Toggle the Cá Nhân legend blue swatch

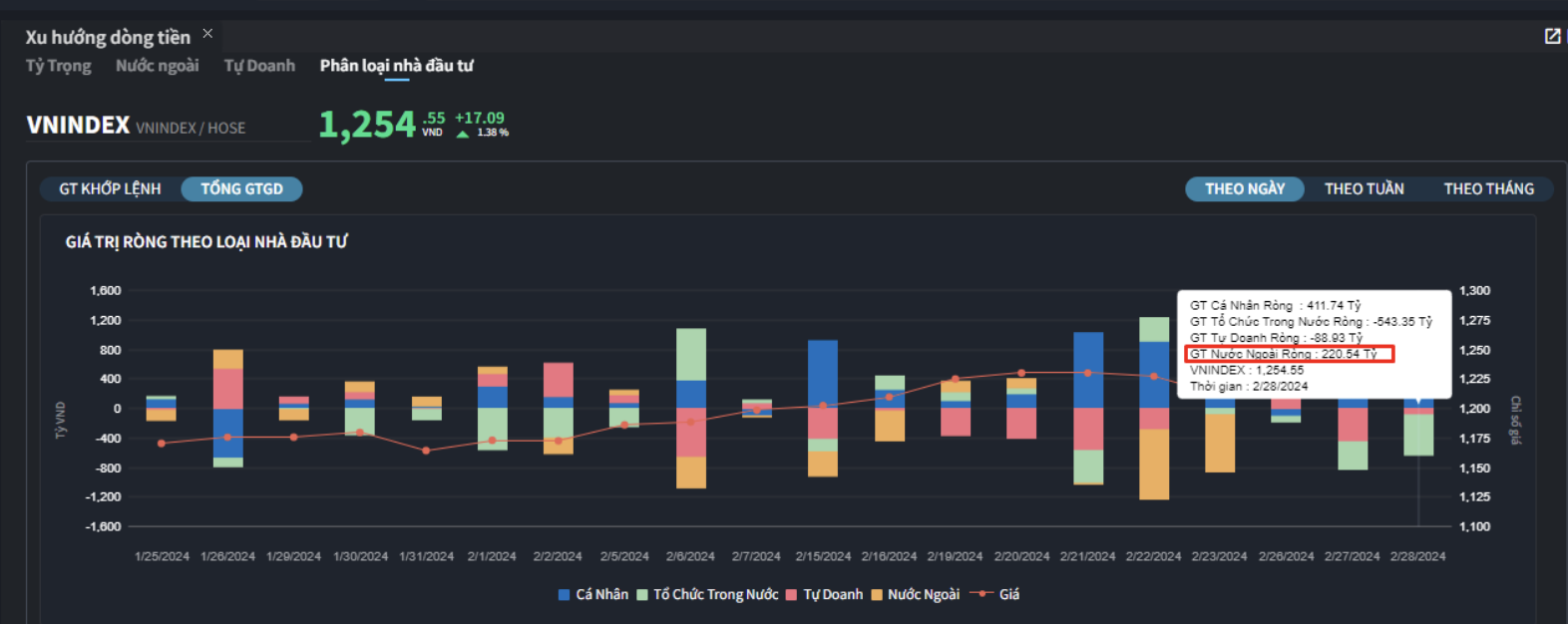point(564,595)
